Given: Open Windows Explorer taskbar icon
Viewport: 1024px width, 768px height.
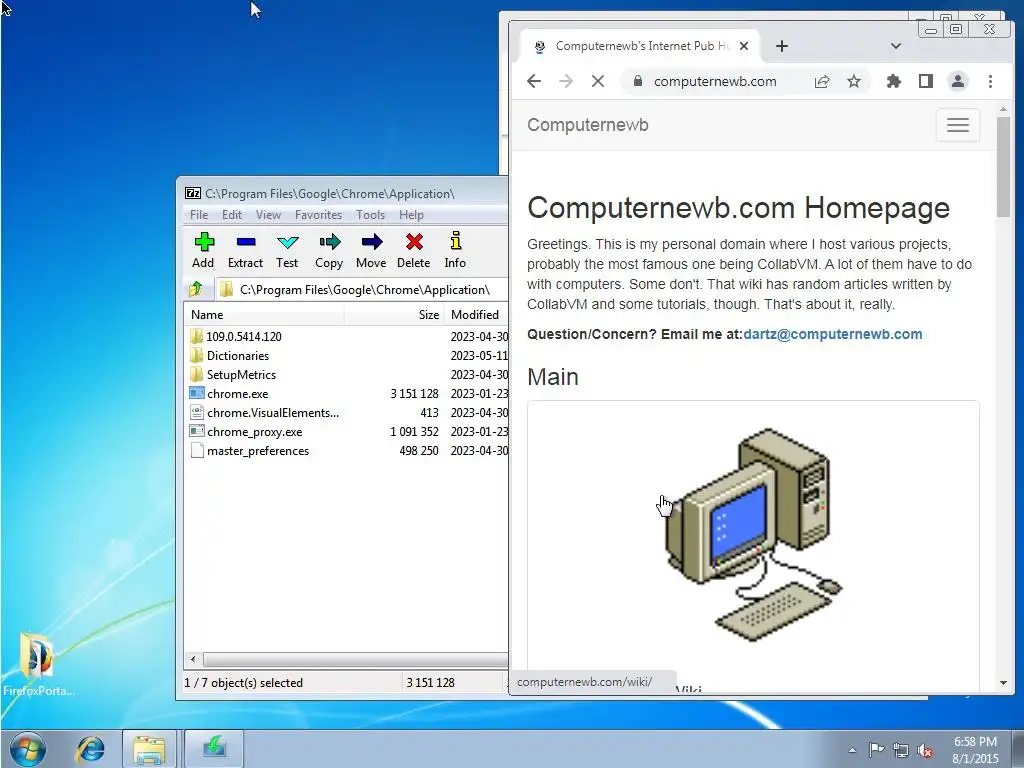Looking at the screenshot, I should pos(149,748).
